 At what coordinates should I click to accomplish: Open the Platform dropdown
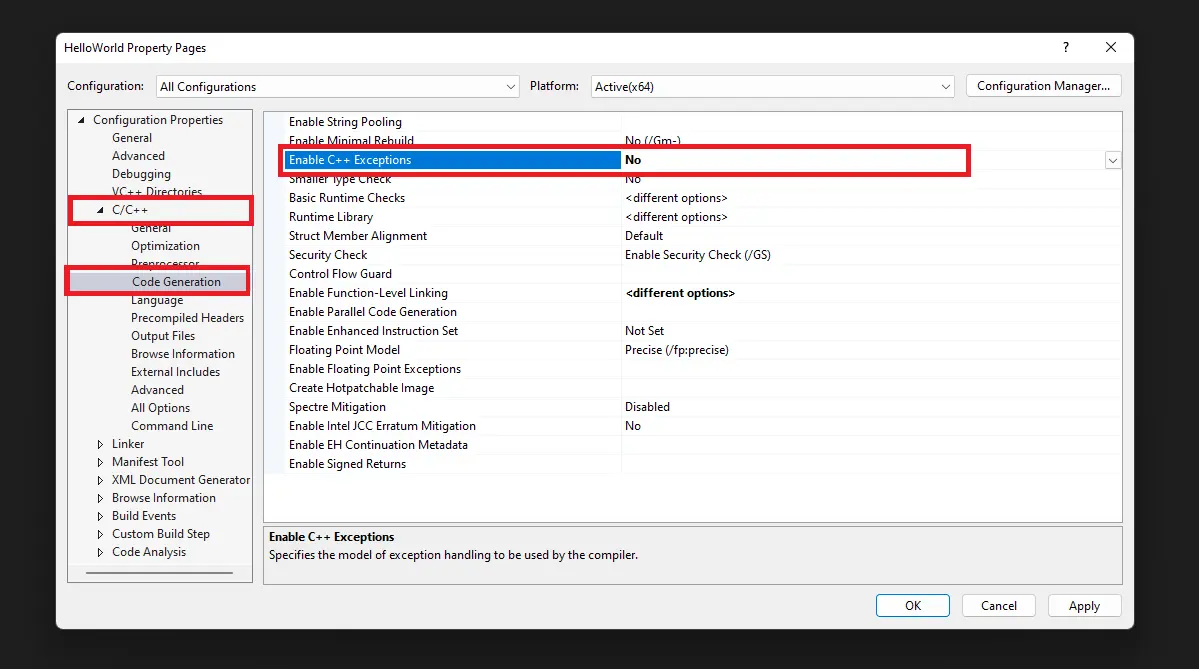(x=772, y=86)
